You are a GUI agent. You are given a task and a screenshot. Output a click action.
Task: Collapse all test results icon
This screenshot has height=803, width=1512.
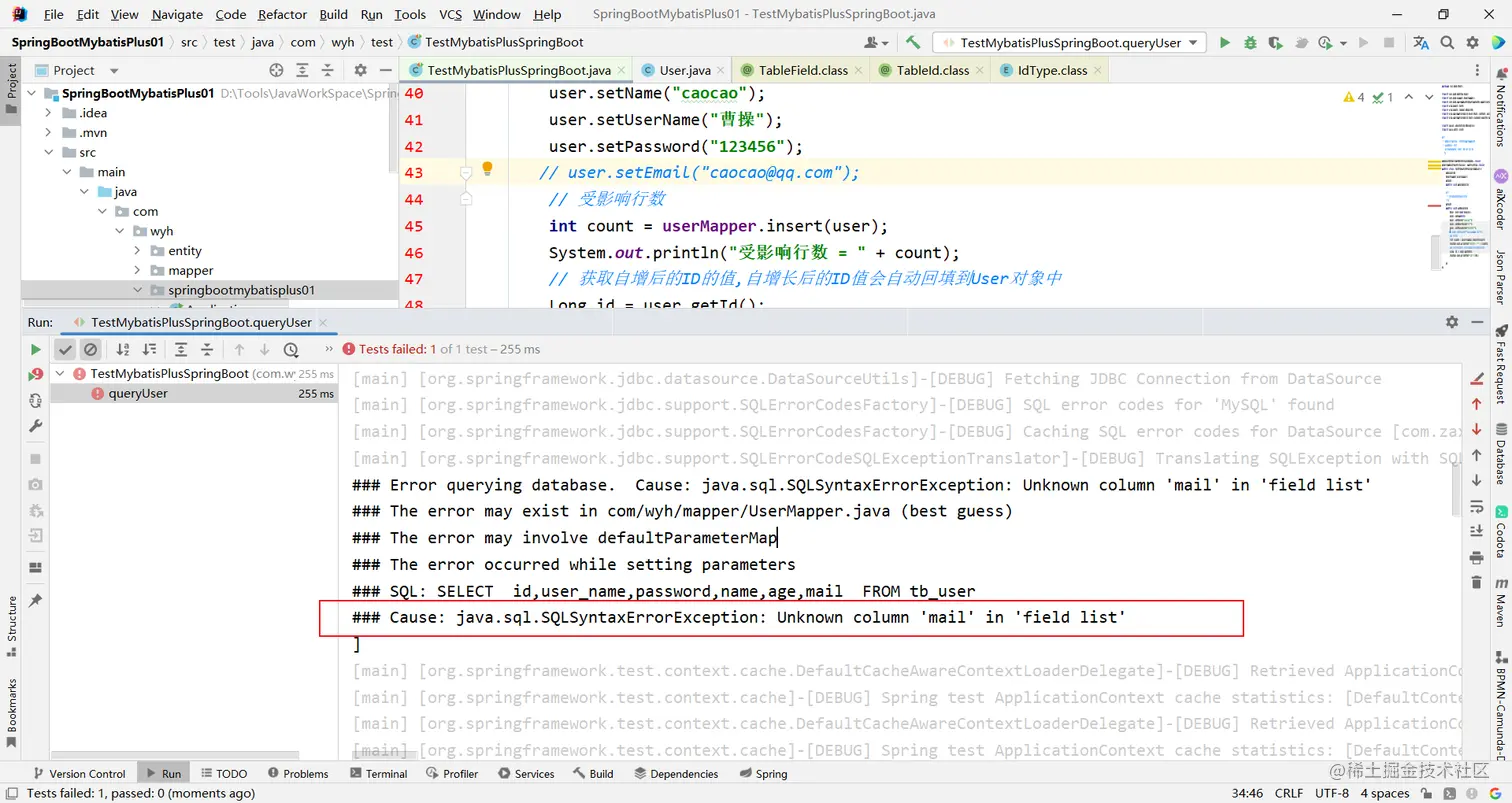[x=207, y=349]
